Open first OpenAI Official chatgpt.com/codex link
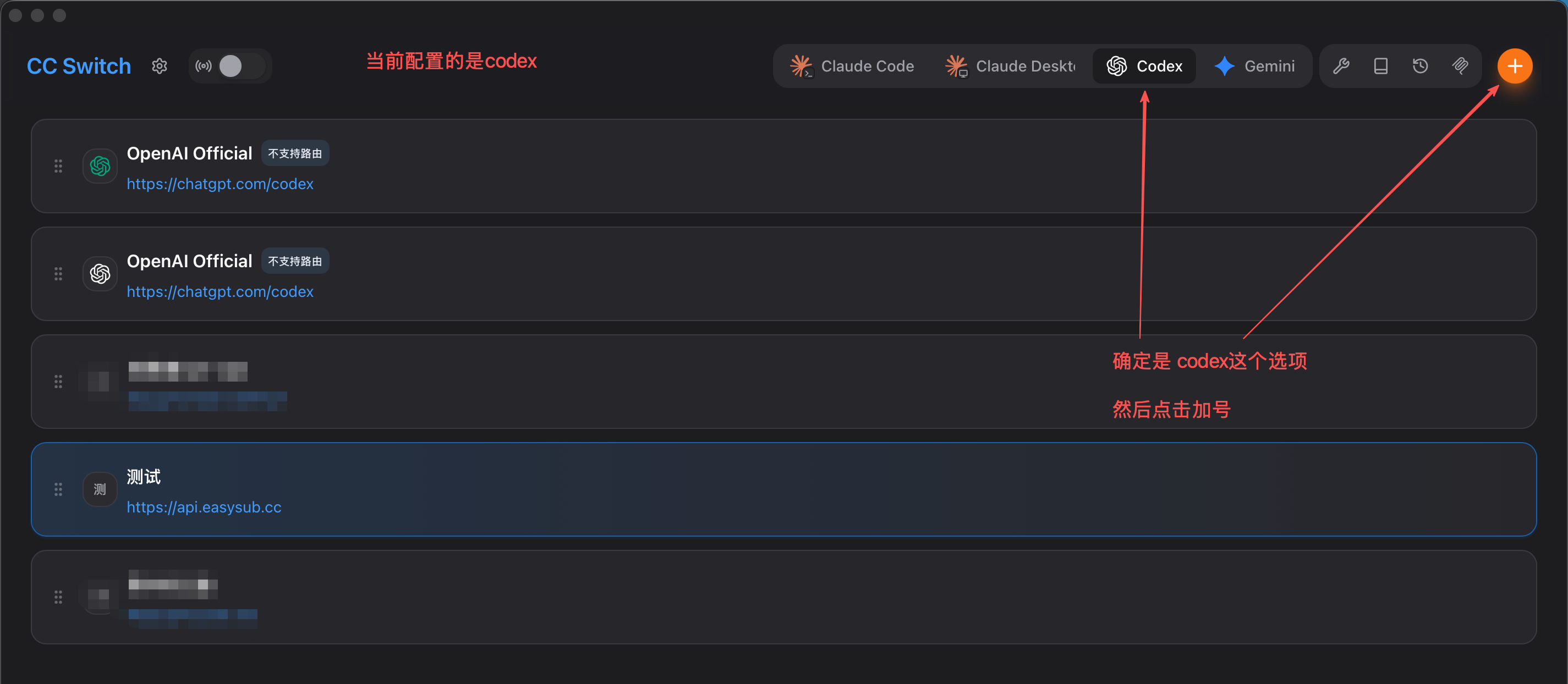 click(220, 184)
